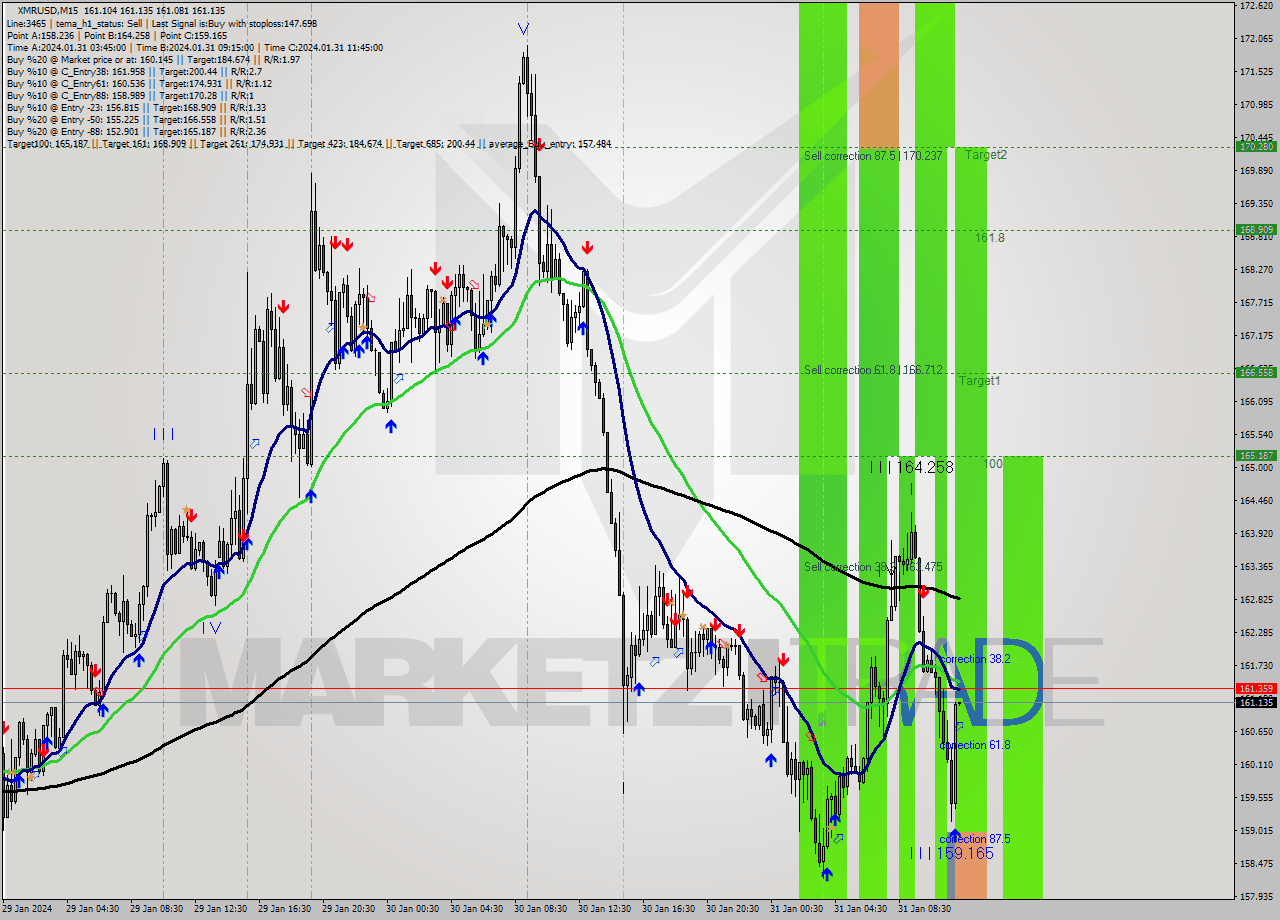
Task: Click the blue V marker above the price peak
Action: click(x=523, y=29)
